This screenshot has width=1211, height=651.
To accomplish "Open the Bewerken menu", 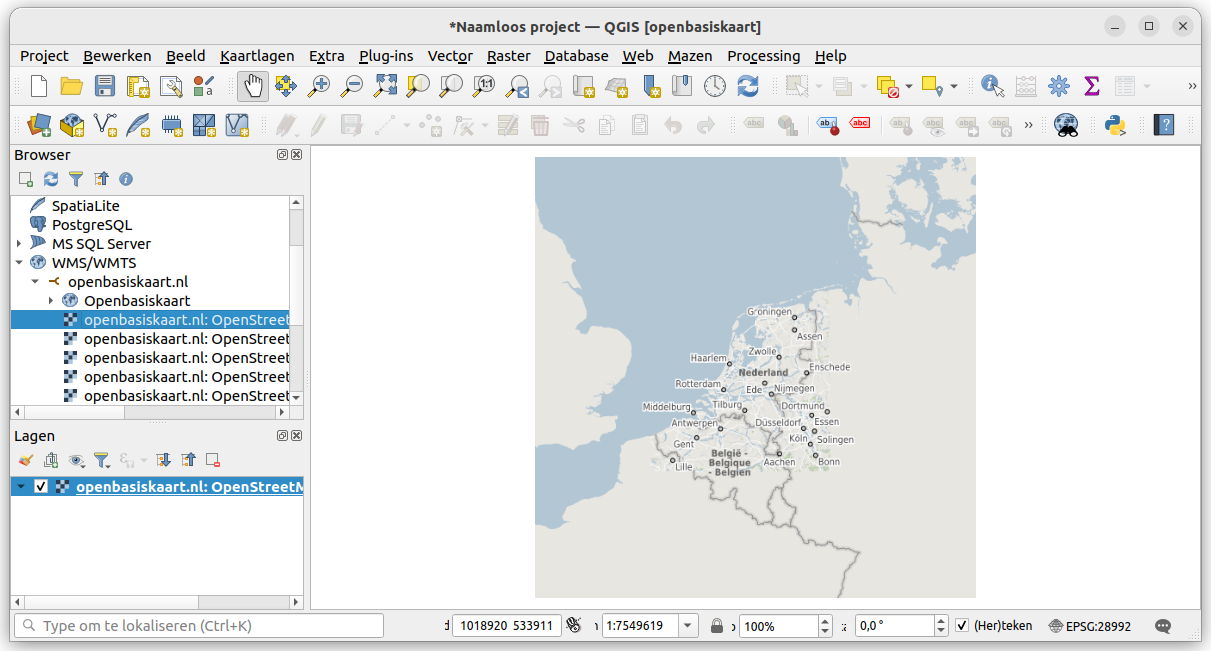I will (117, 56).
